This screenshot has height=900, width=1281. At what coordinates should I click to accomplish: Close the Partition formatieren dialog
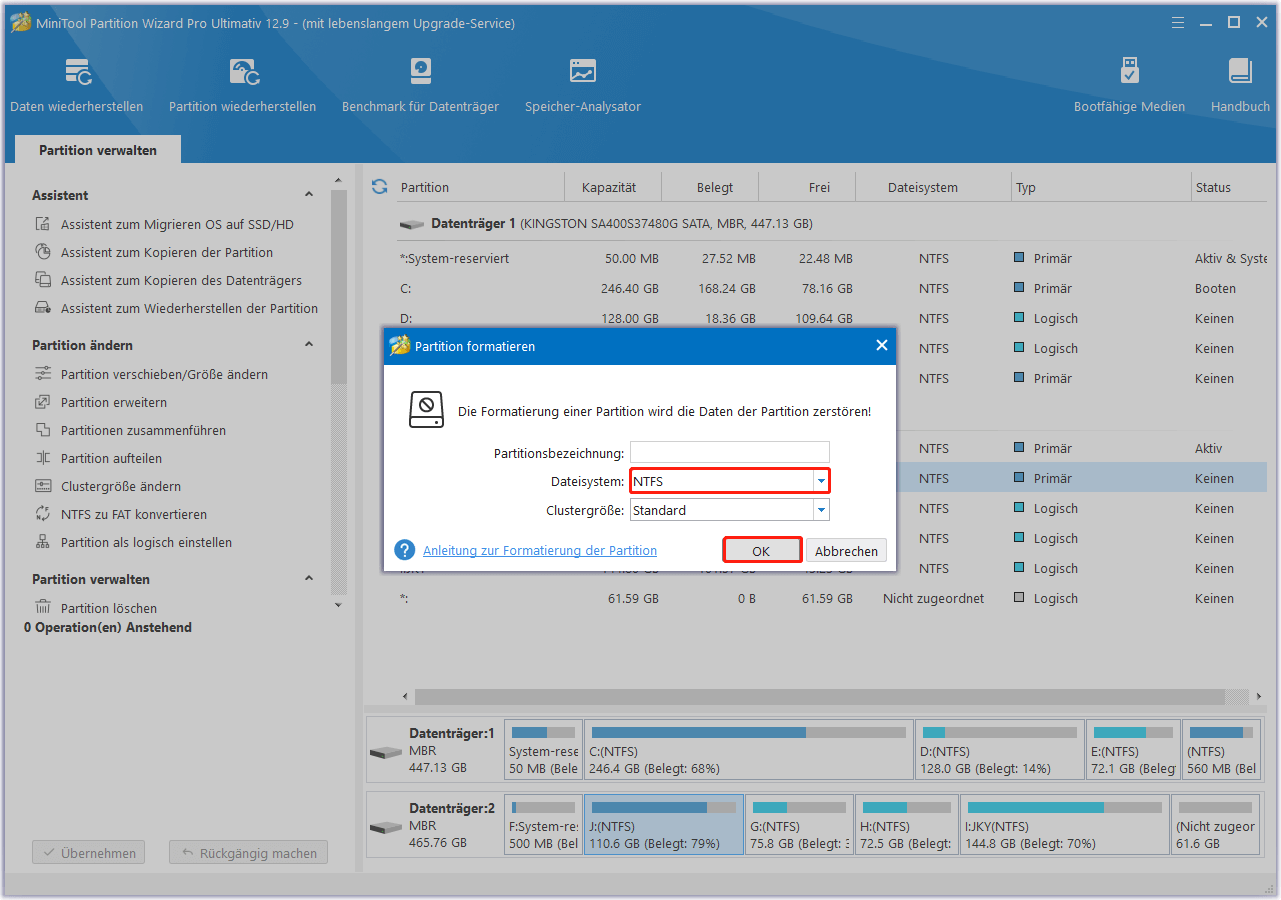tap(881, 345)
